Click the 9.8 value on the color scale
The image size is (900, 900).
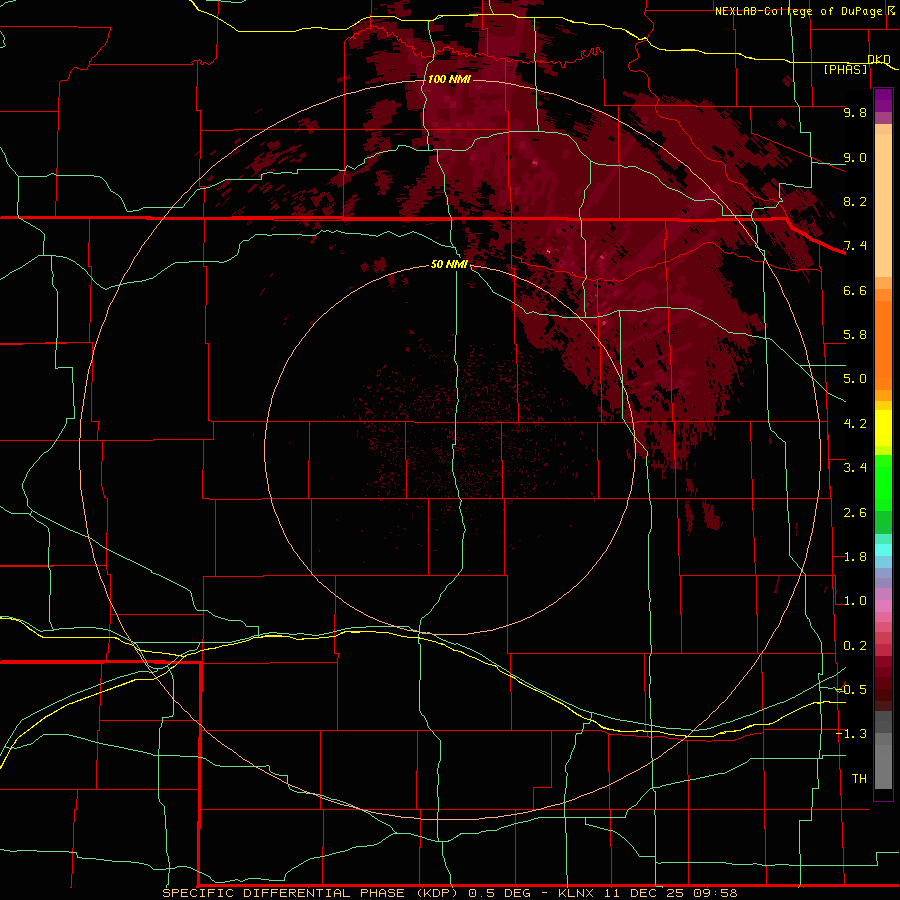855,112
